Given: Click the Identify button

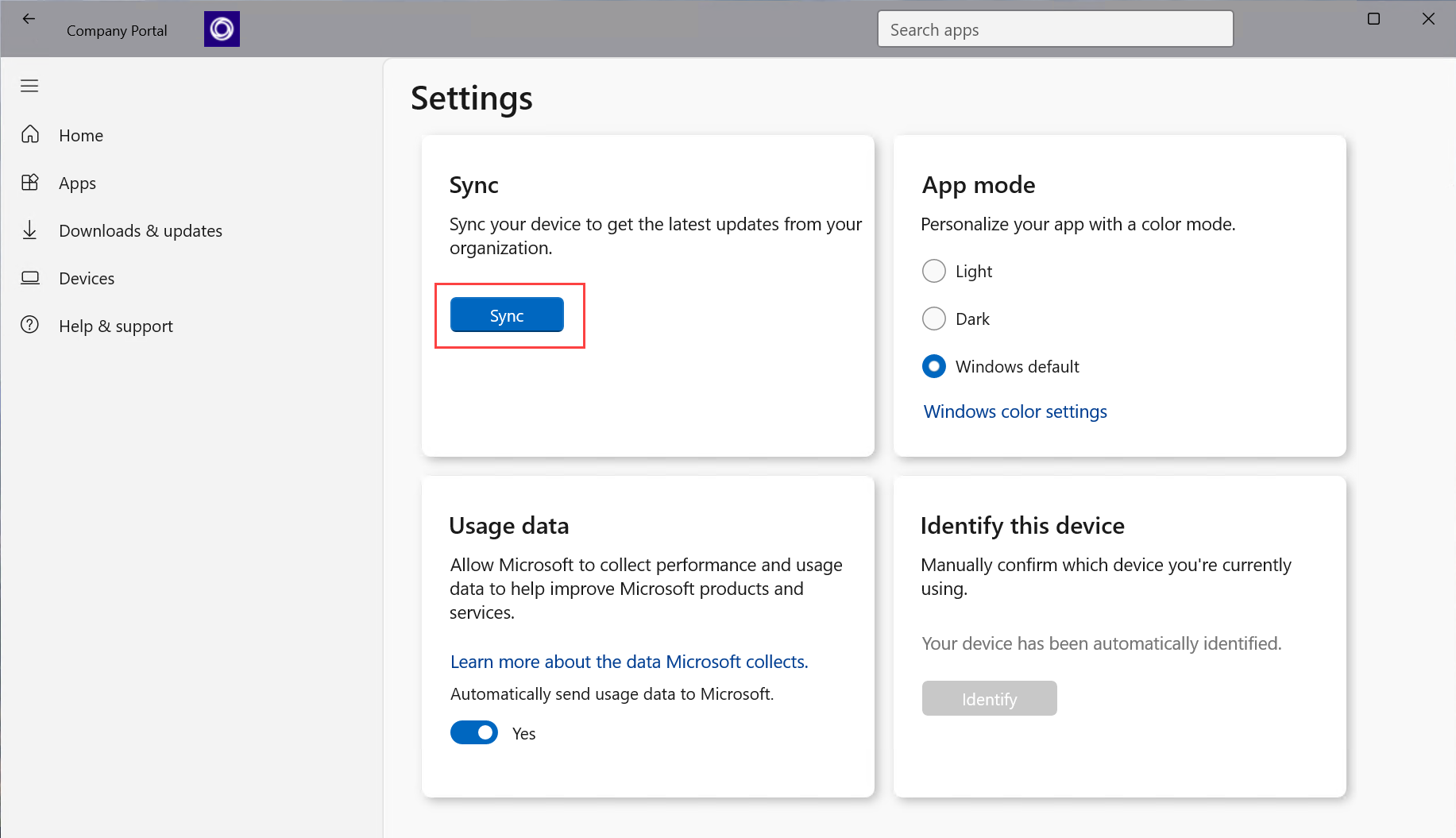Looking at the screenshot, I should pos(989,698).
